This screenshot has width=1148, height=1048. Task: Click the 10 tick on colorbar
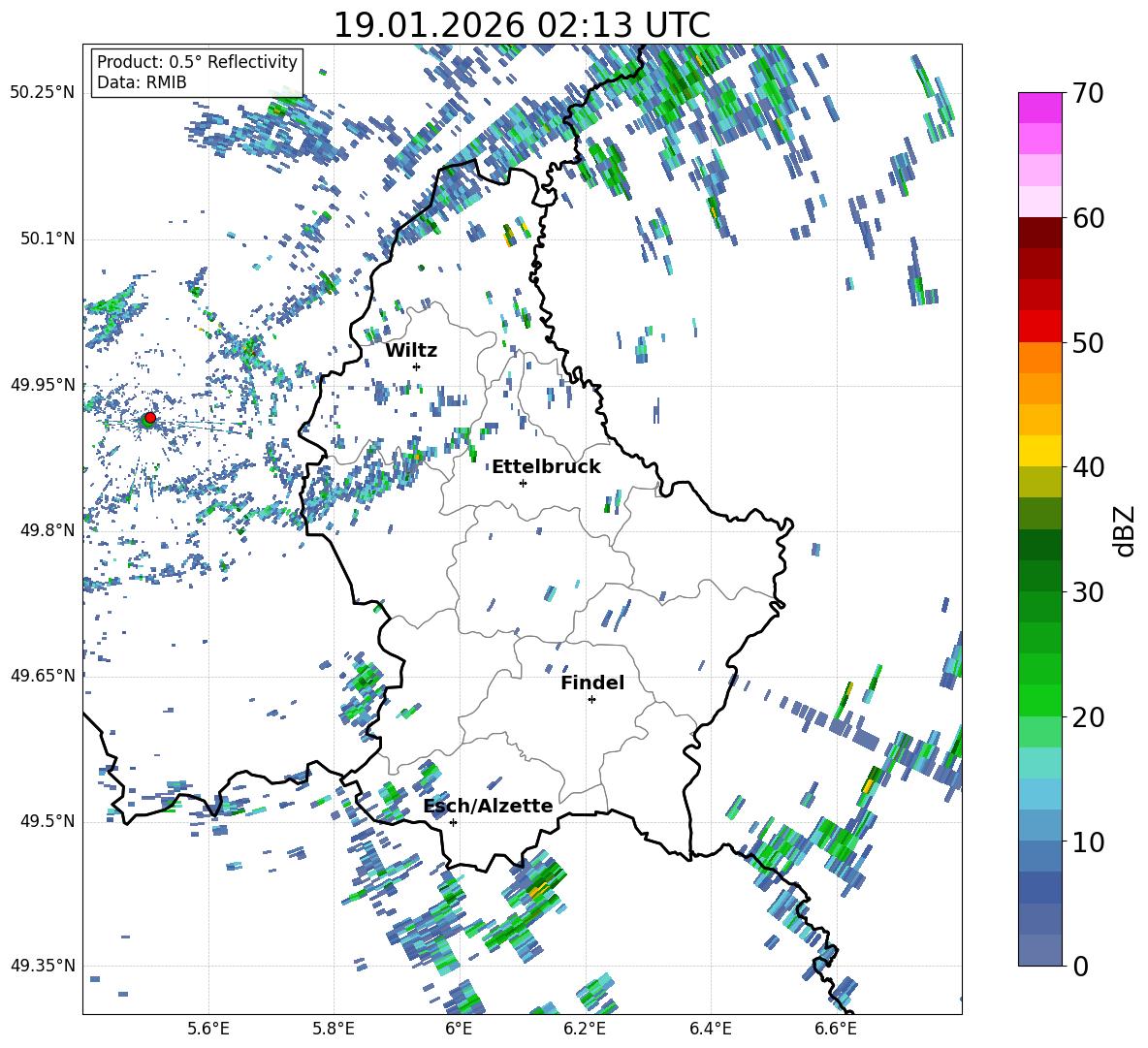click(1088, 842)
